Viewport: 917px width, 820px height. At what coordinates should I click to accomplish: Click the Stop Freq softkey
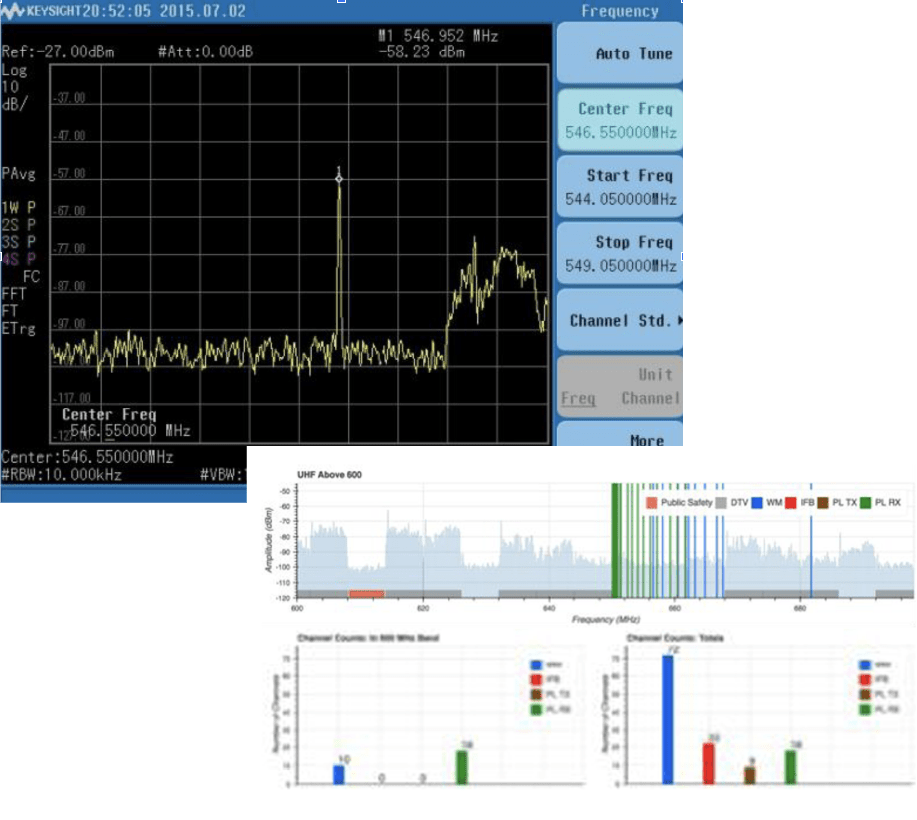619,250
